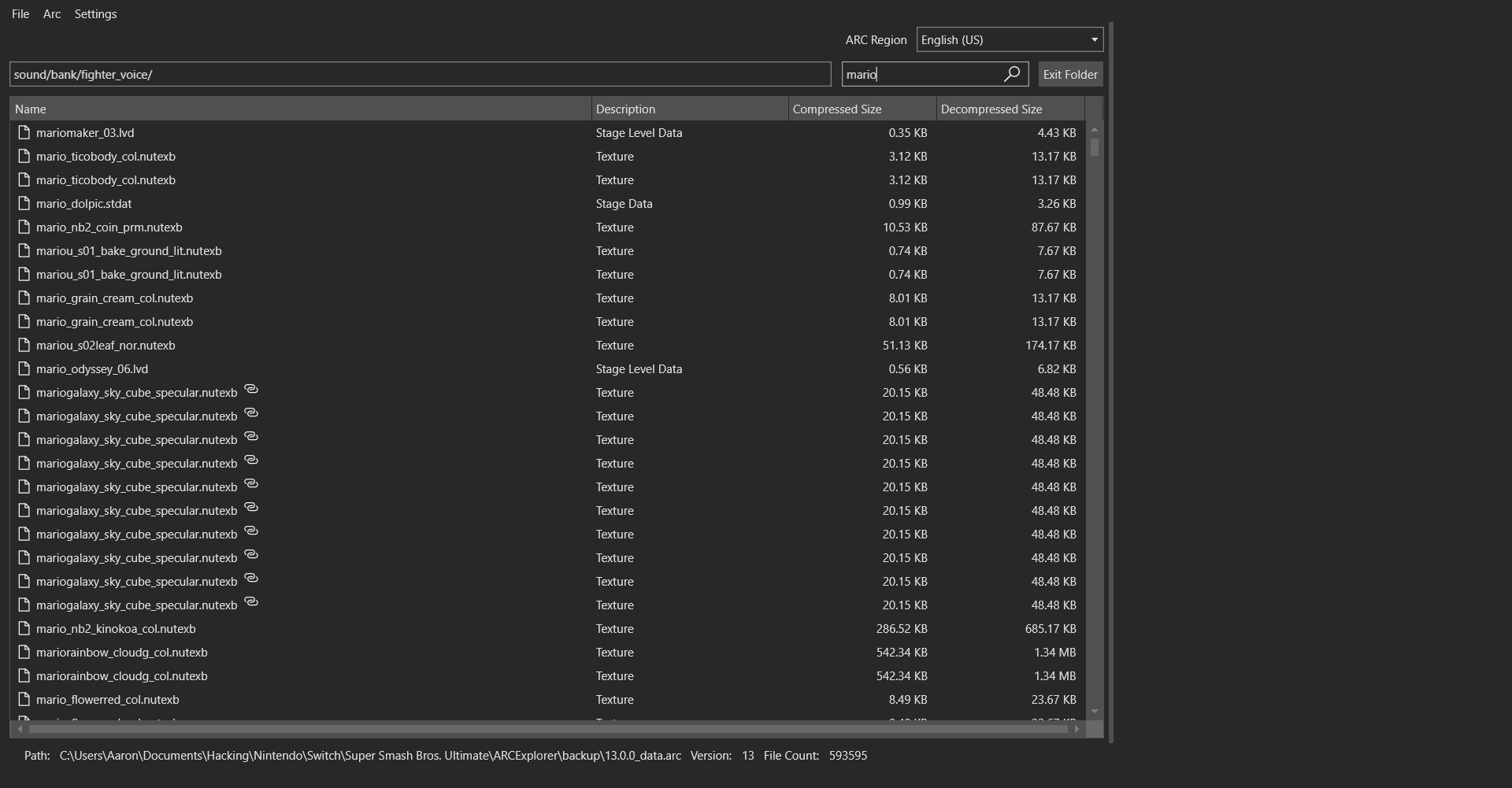Click the Stage Level Data description for mariomaker_03.lvd
The image size is (1512, 788).
tap(639, 133)
